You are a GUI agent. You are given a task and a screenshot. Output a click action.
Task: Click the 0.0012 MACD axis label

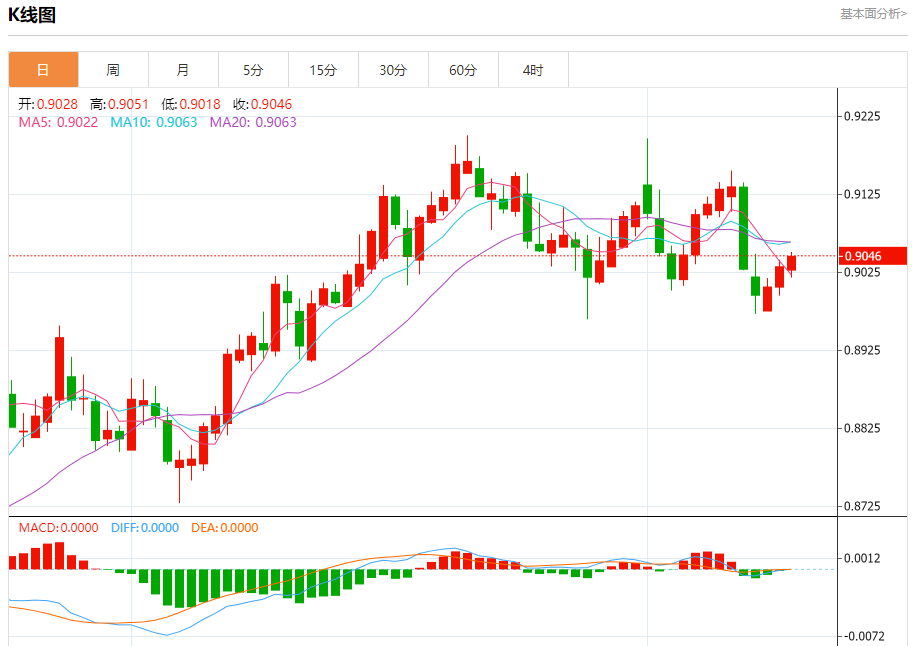pos(863,558)
